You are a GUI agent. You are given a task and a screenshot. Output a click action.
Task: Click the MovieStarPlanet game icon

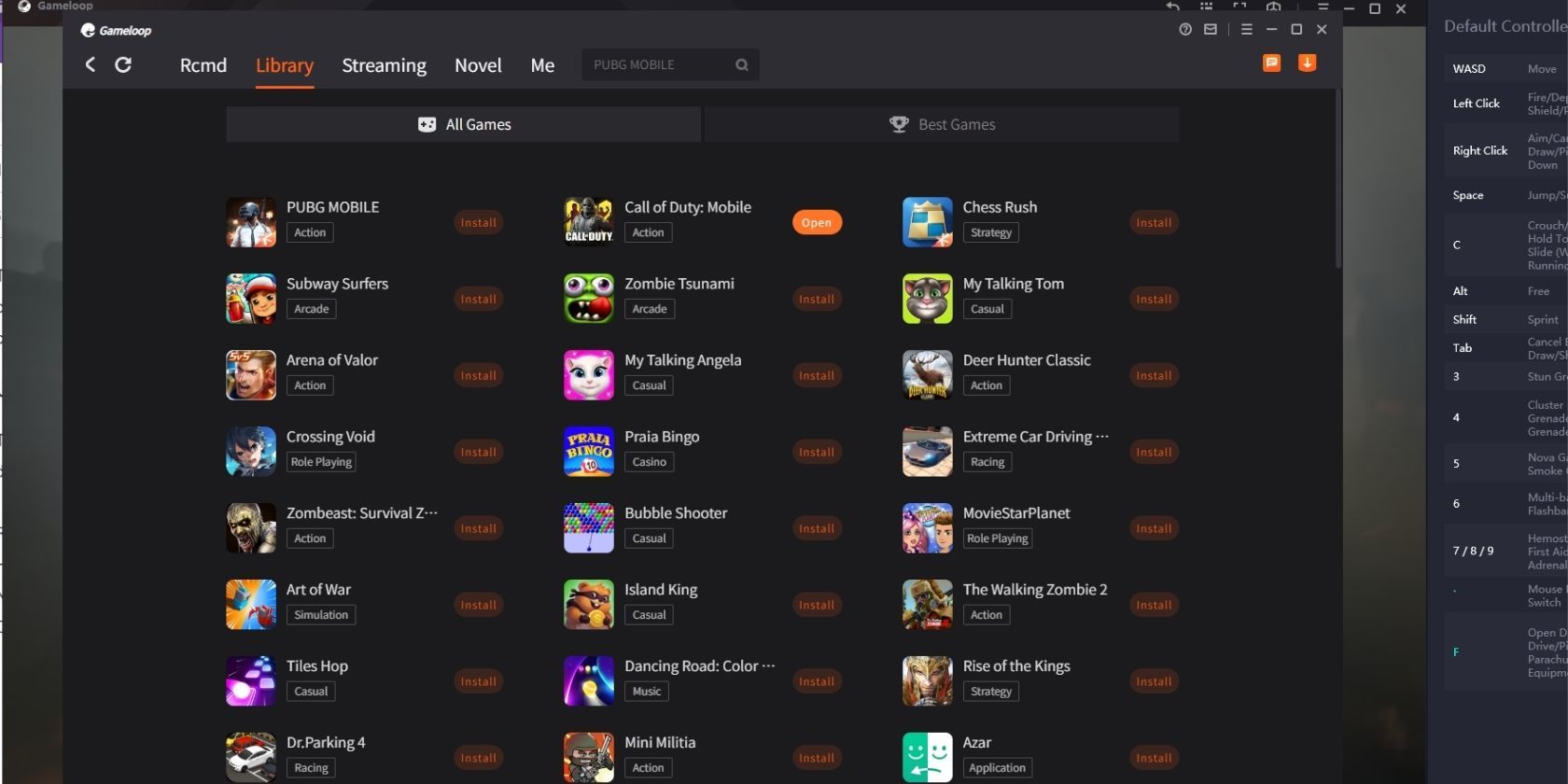[x=928, y=528]
